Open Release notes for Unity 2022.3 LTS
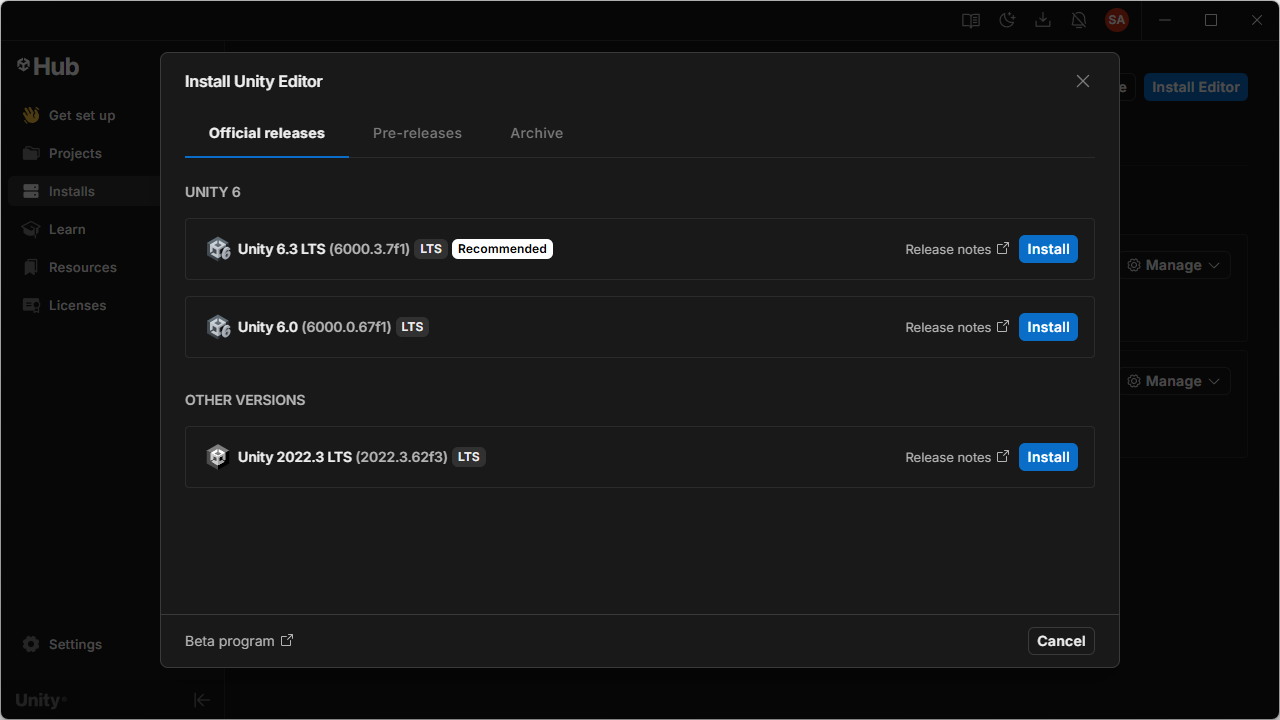1280x720 pixels. pyautogui.click(x=957, y=457)
